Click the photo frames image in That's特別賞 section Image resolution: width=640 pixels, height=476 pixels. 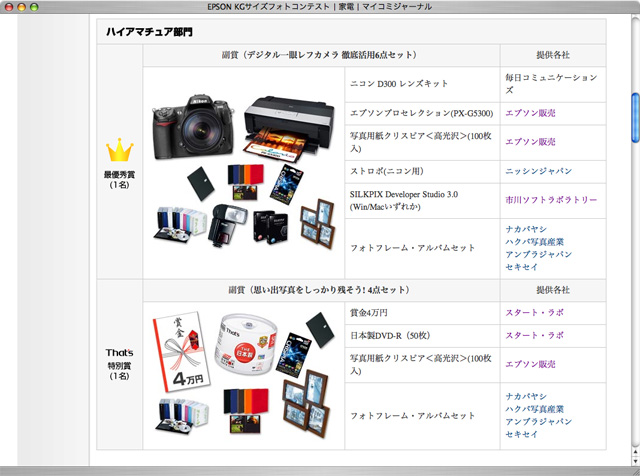pyautogui.click(x=306, y=403)
